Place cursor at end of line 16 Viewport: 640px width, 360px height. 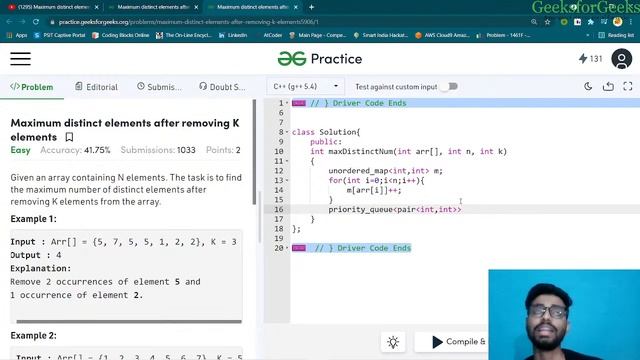[462, 209]
